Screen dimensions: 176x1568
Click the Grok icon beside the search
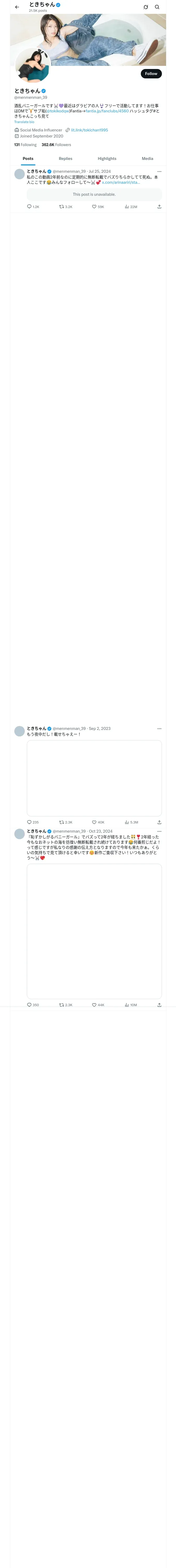click(x=146, y=7)
